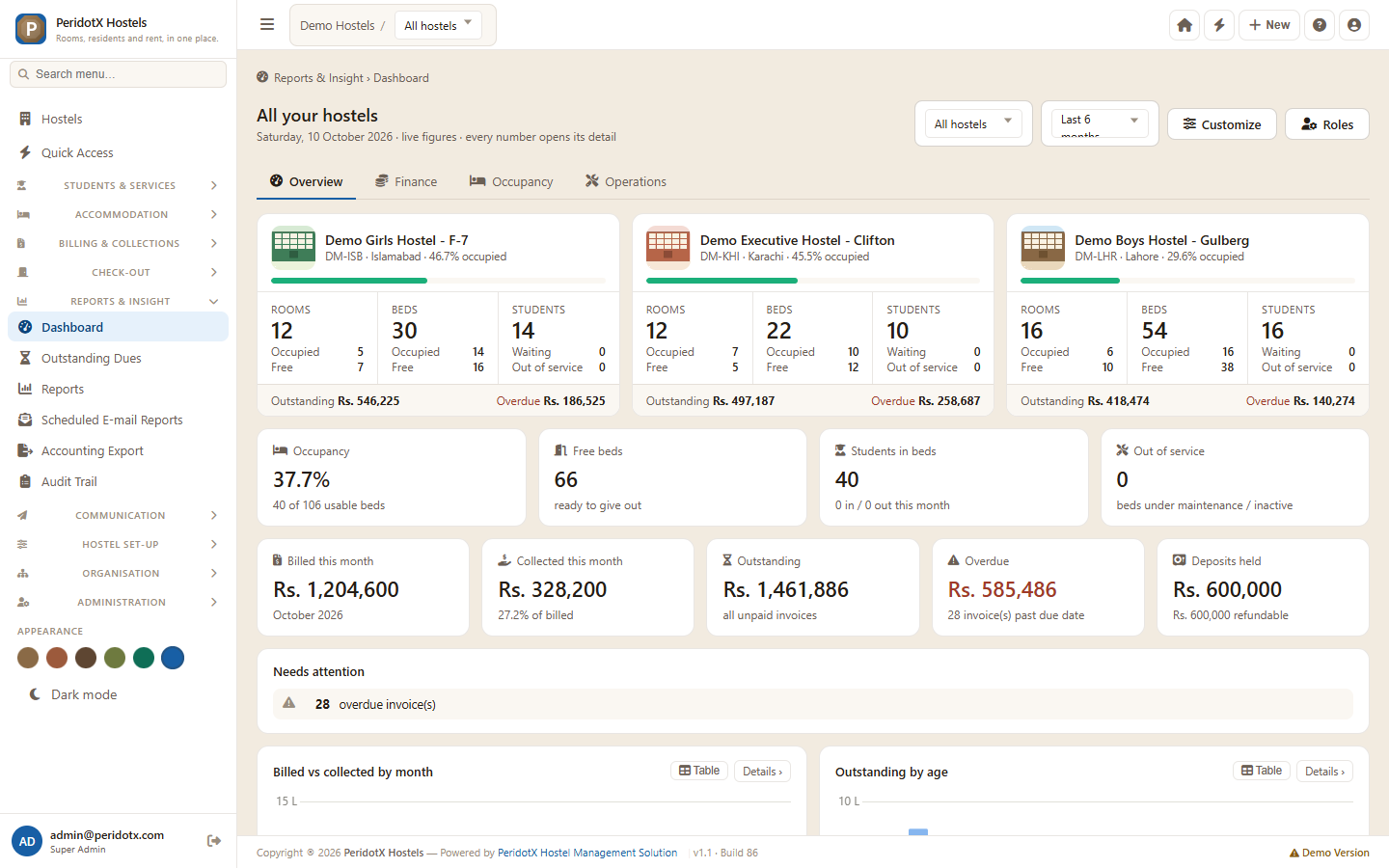
Task: Select the Overview tab
Action: [x=306, y=181]
